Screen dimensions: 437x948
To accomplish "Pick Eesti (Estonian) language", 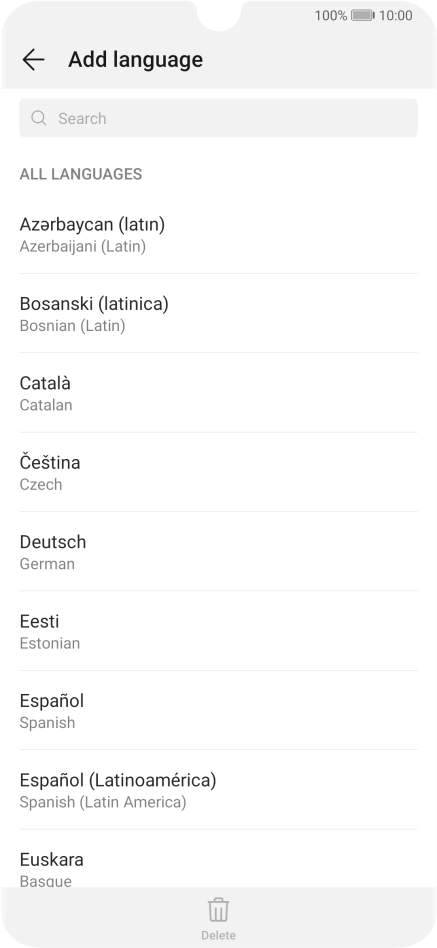I will point(218,631).
